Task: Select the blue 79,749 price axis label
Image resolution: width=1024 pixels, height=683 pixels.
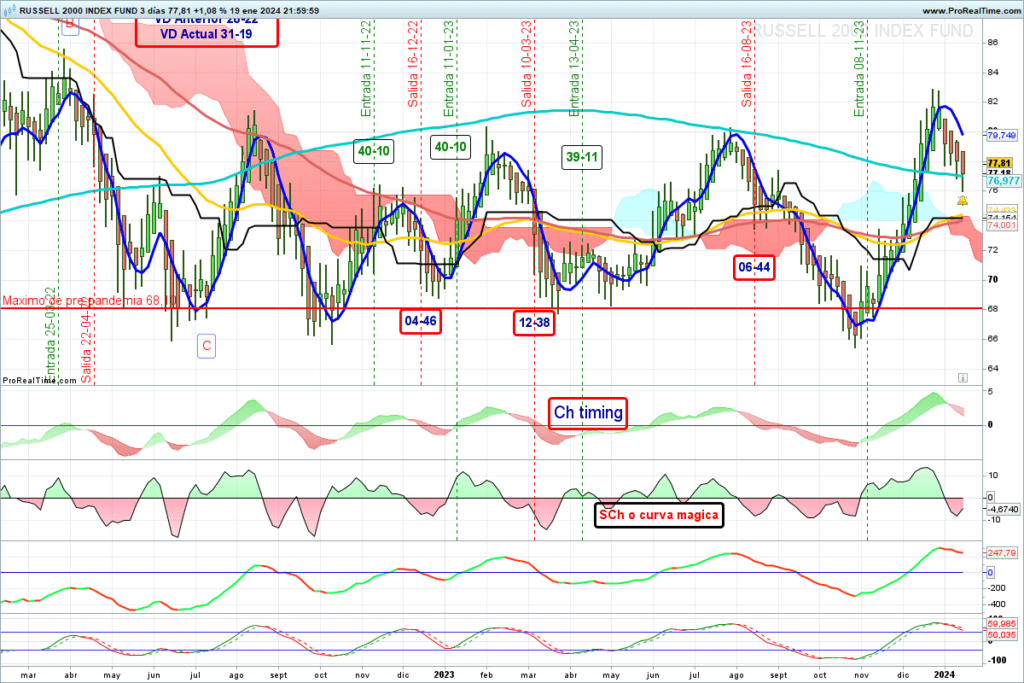Action: (x=1002, y=134)
